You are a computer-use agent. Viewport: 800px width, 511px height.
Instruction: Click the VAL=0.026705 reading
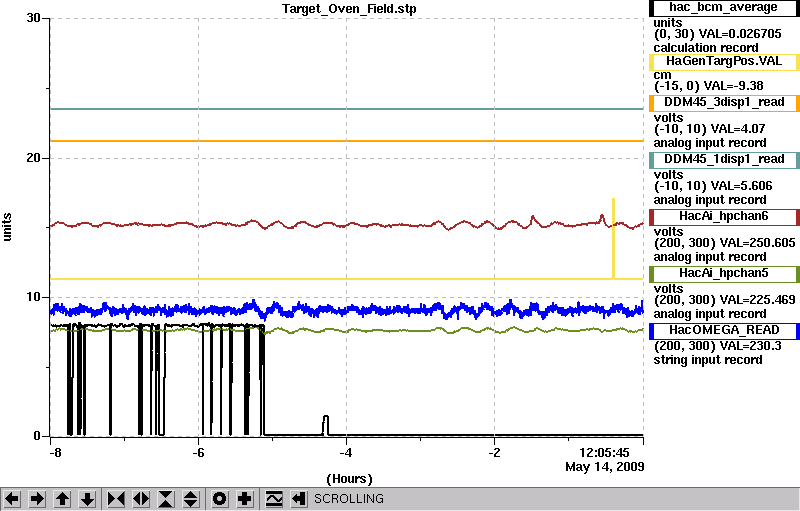tap(740, 34)
